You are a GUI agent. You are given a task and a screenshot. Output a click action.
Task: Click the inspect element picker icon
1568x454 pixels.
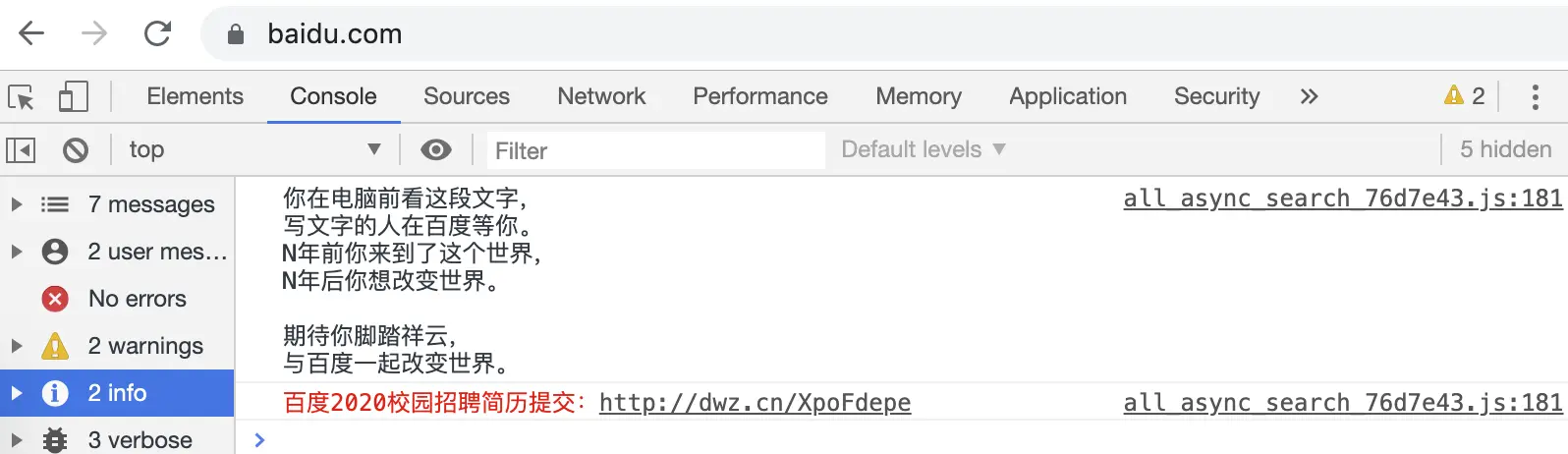[x=21, y=97]
